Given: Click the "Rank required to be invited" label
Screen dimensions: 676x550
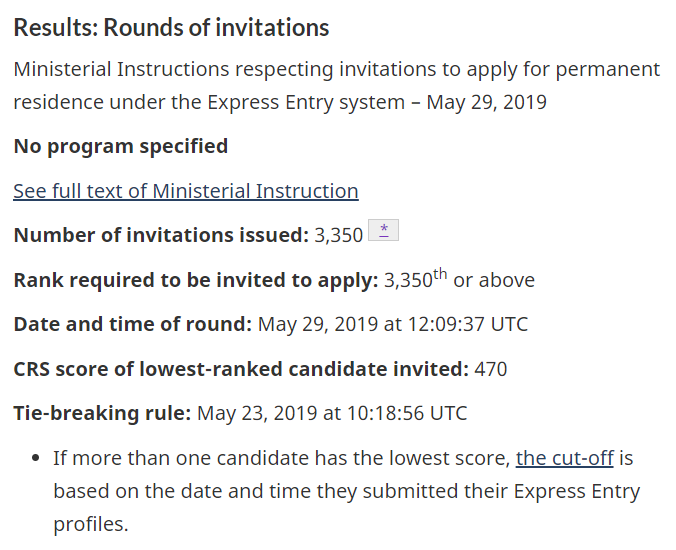Looking at the screenshot, I should coord(195,280).
